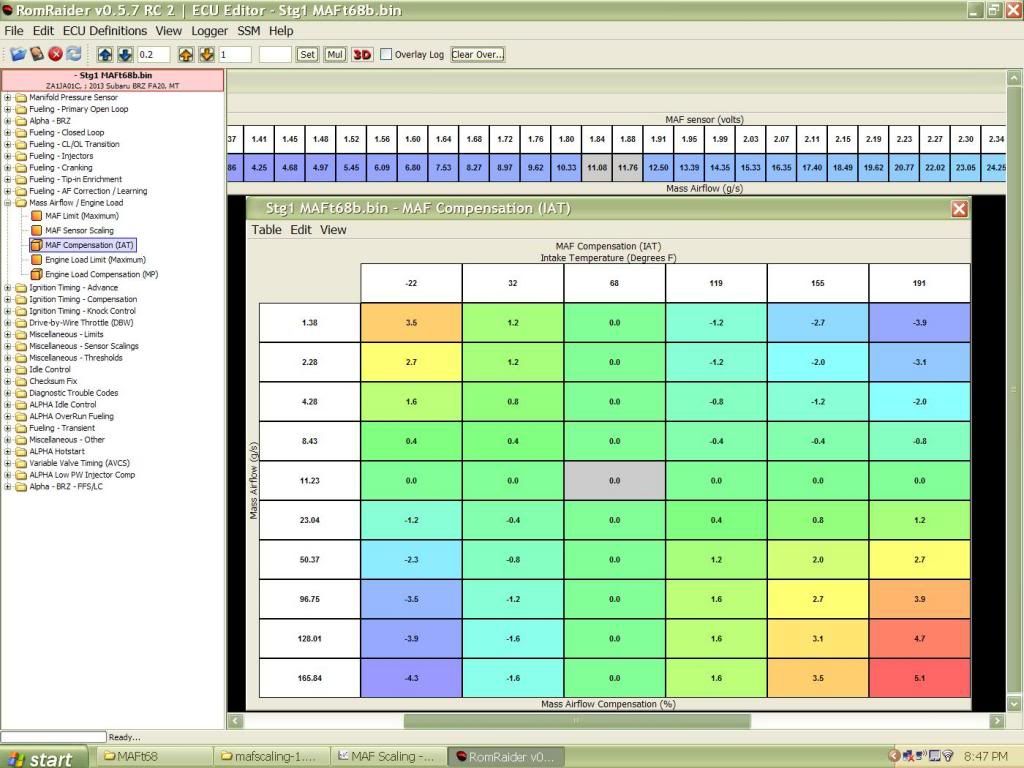This screenshot has width=1024, height=768.
Task: Click the Refresh ROM icon
Action: coord(74,54)
